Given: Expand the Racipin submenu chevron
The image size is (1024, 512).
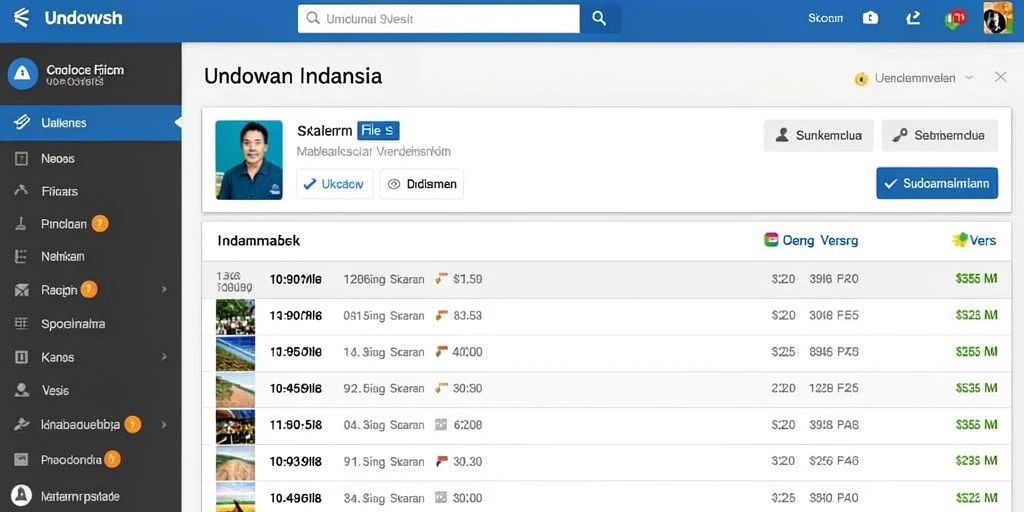Looking at the screenshot, I should 164,289.
